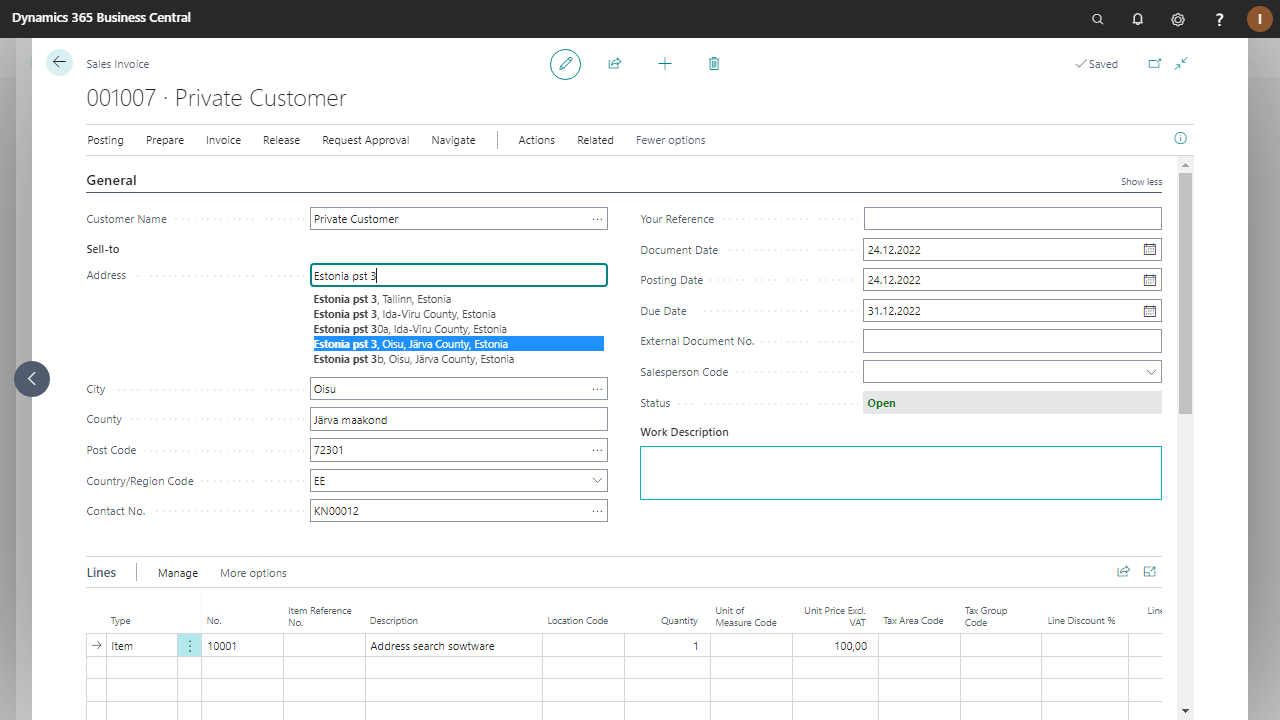Click the trash delete icon
Image resolution: width=1280 pixels, height=720 pixels.
714,64
